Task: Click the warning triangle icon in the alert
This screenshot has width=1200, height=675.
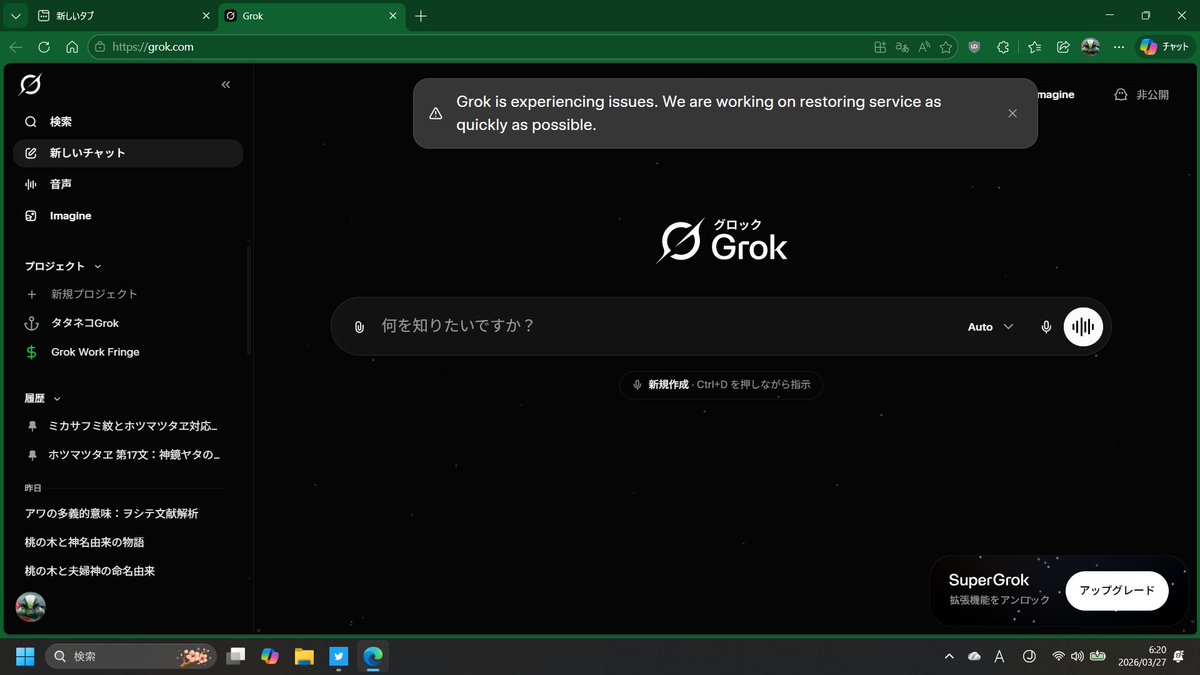Action: 435,114
